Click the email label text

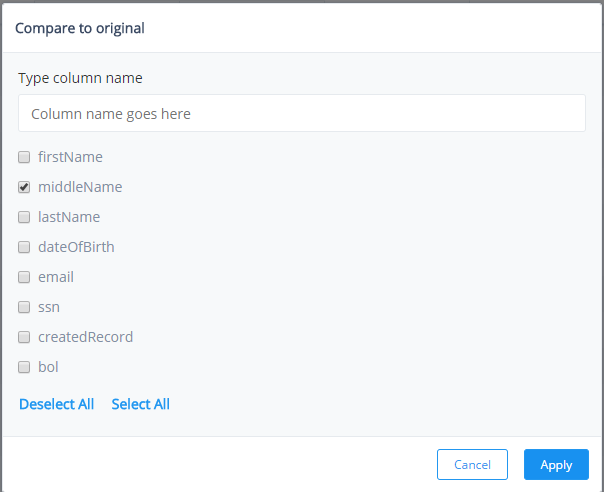click(x=56, y=277)
